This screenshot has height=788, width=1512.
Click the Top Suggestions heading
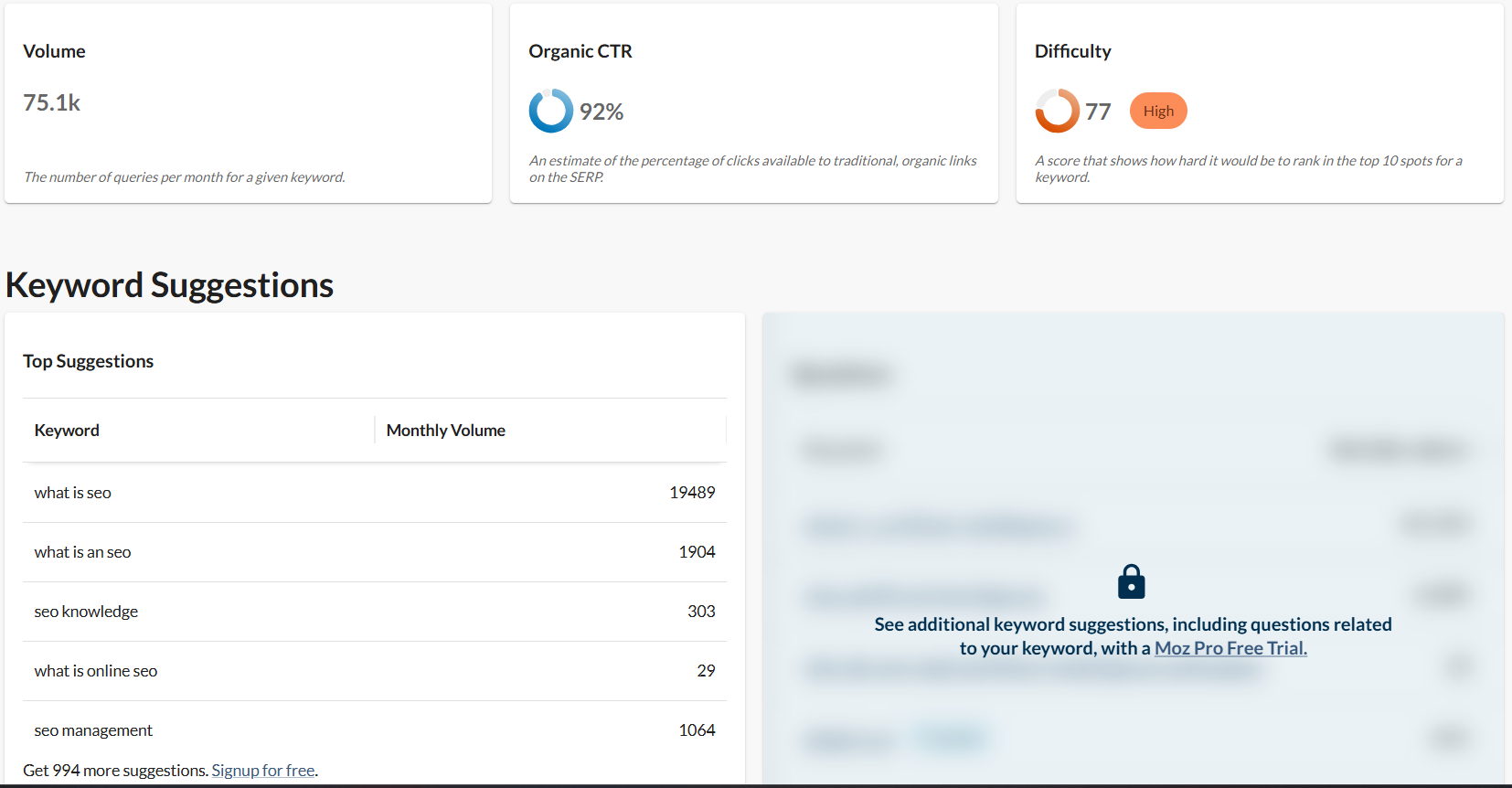coord(89,361)
